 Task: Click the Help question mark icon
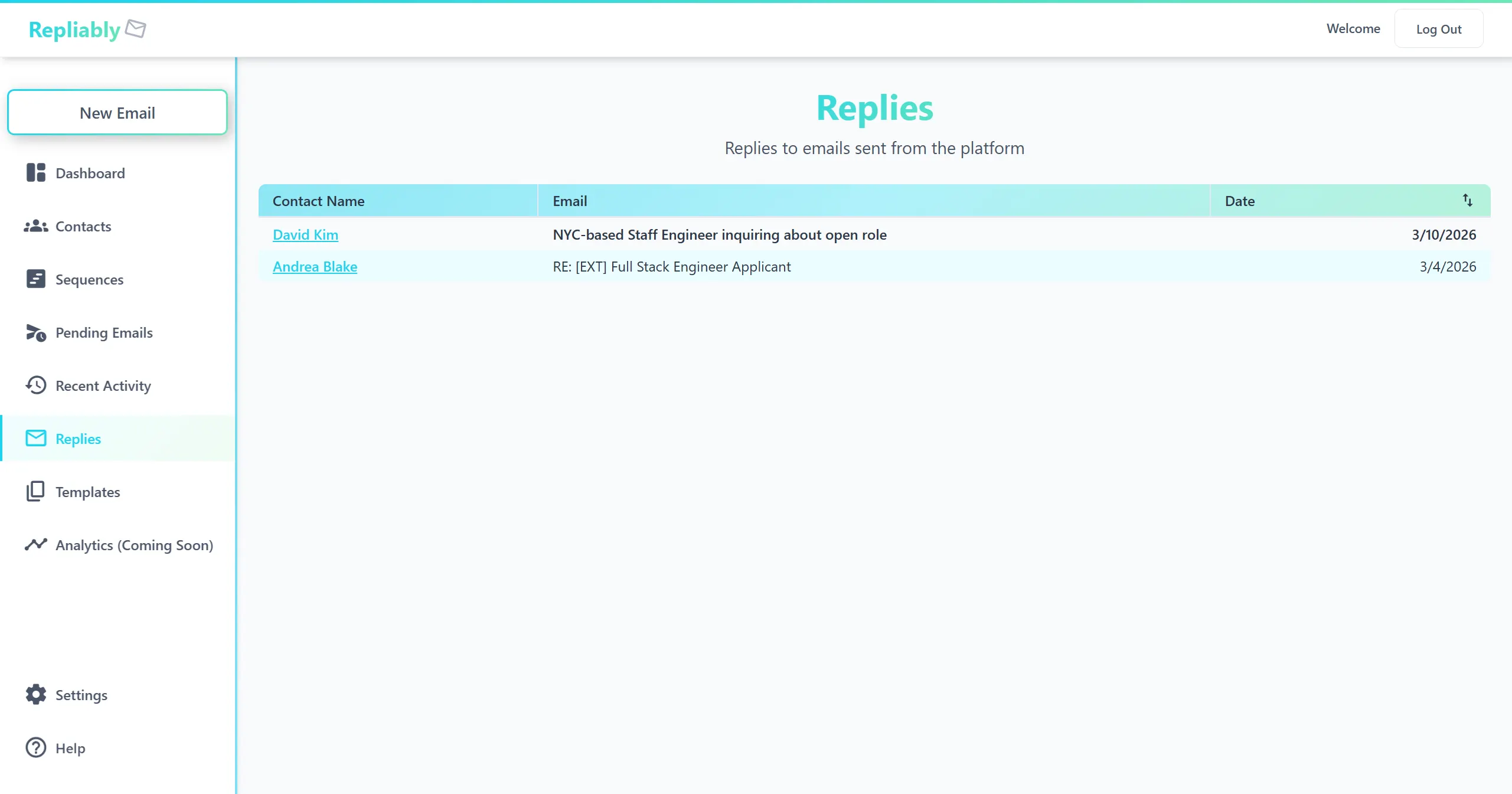pyautogui.click(x=35, y=748)
